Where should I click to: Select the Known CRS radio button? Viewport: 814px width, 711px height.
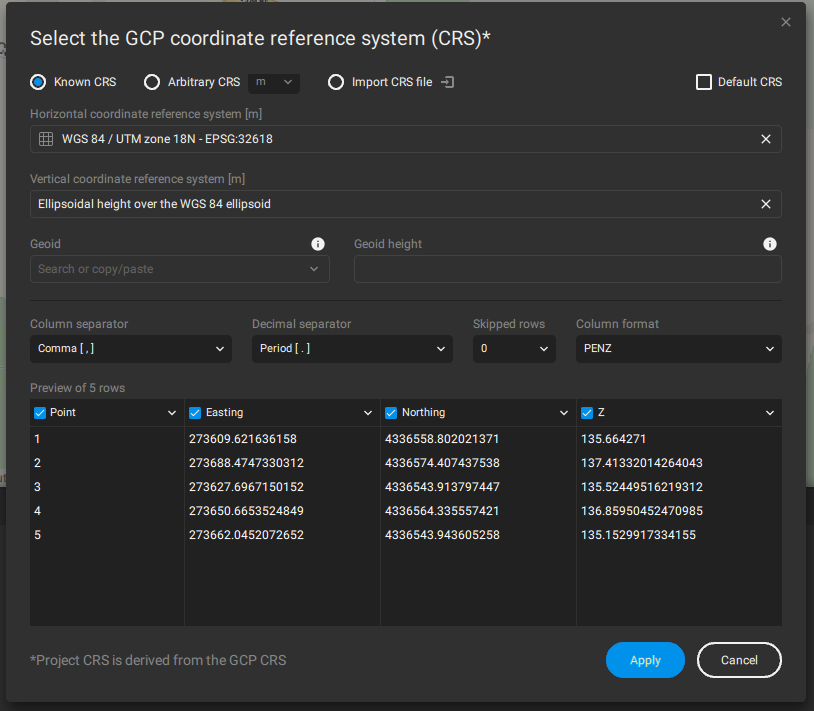pyautogui.click(x=38, y=82)
